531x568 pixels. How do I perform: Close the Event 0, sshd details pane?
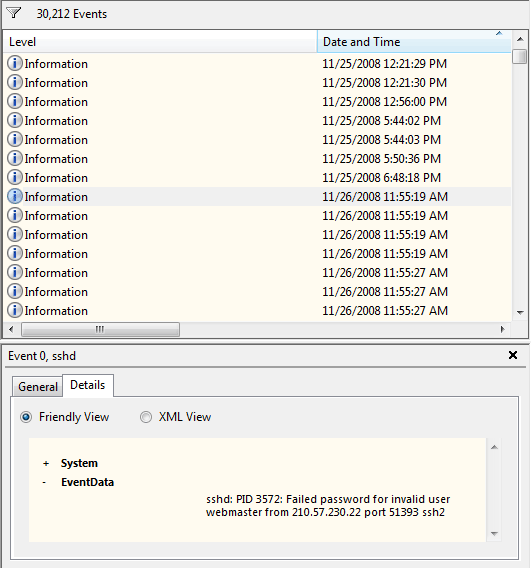[x=513, y=355]
